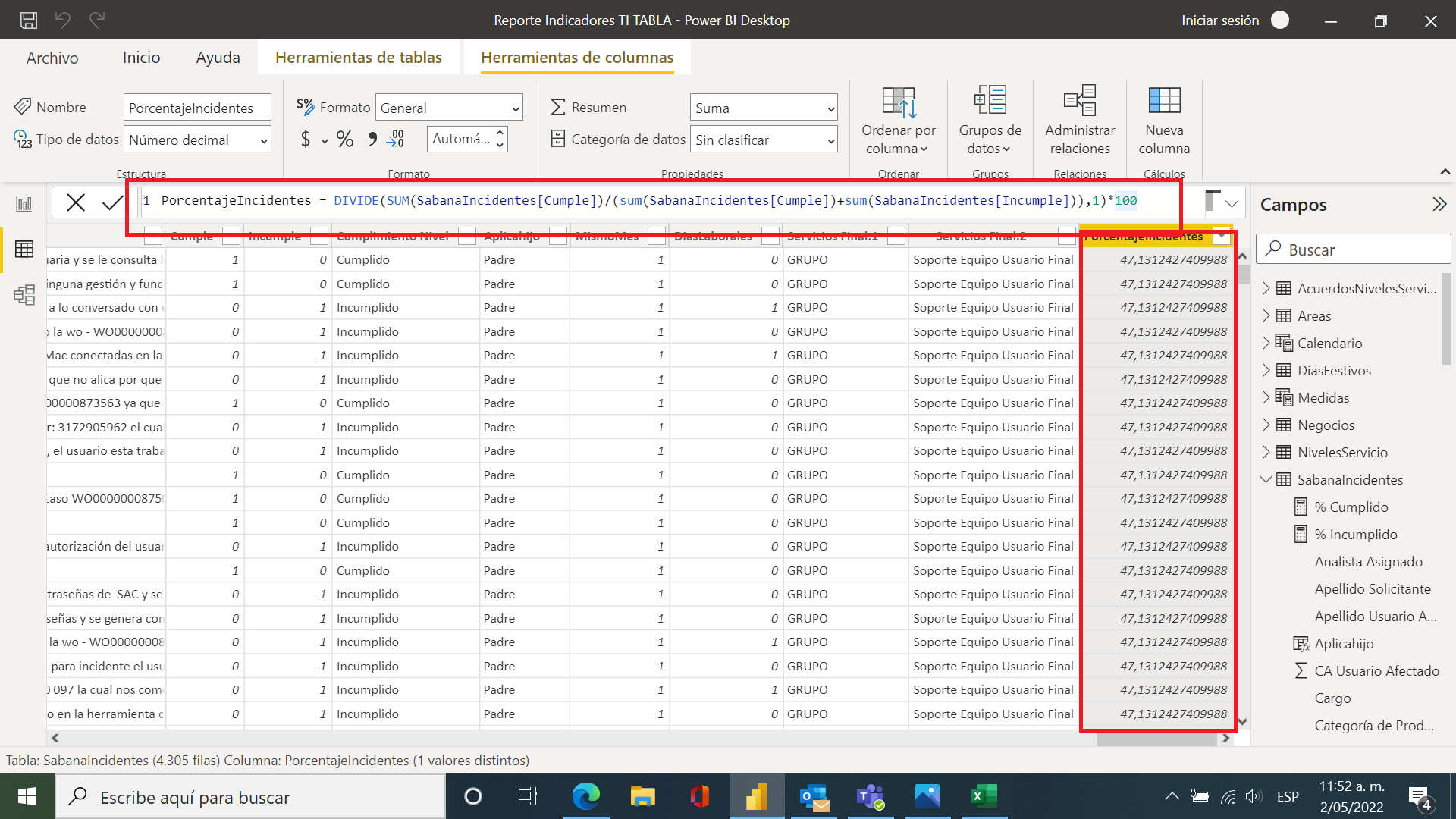Open Administrar relaciones
1456x819 pixels.
[1080, 121]
